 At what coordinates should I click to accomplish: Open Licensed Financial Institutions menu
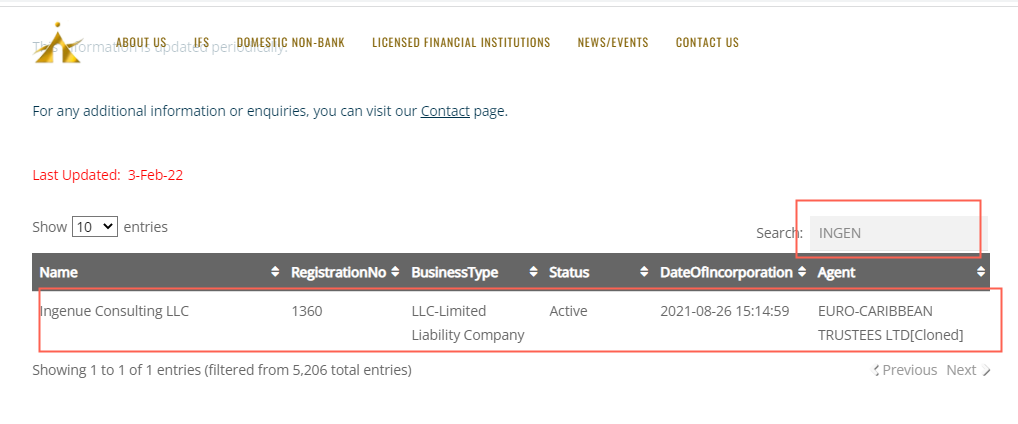coord(461,43)
